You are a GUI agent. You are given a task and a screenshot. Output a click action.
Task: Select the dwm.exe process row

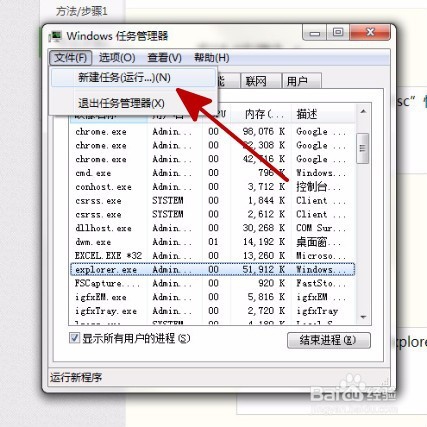pos(213,242)
